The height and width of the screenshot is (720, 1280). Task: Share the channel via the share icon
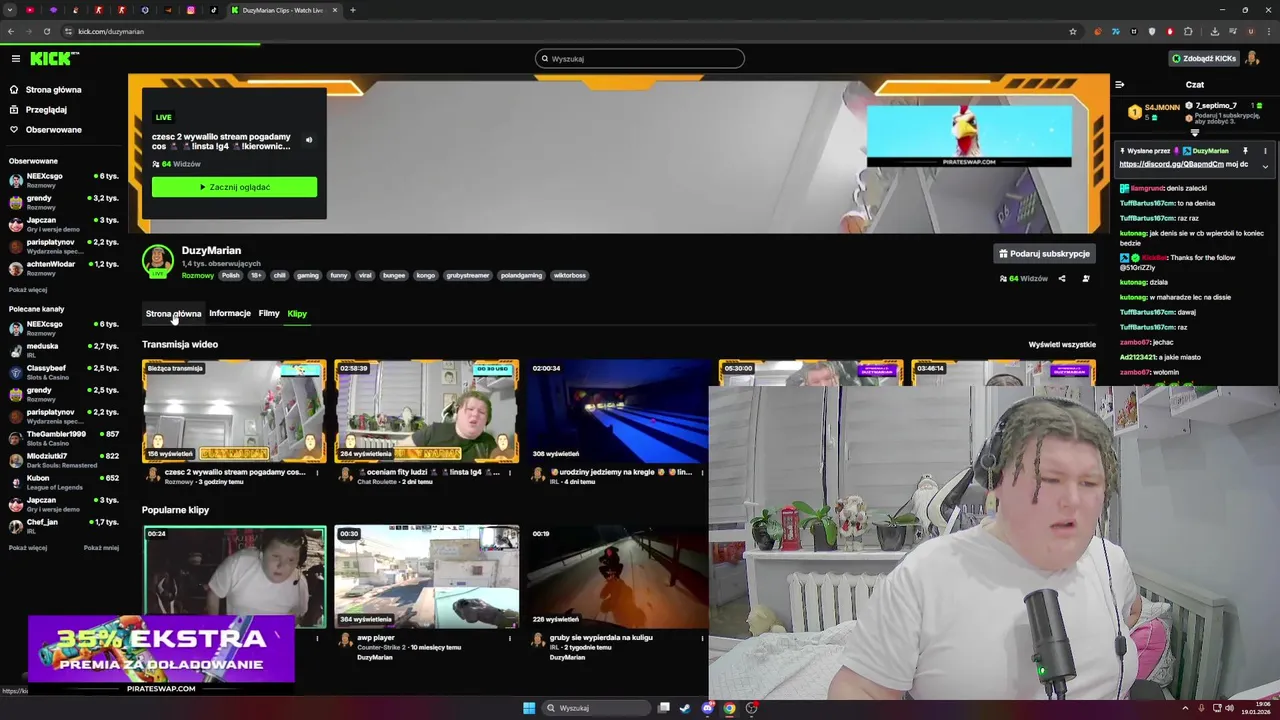click(1062, 279)
